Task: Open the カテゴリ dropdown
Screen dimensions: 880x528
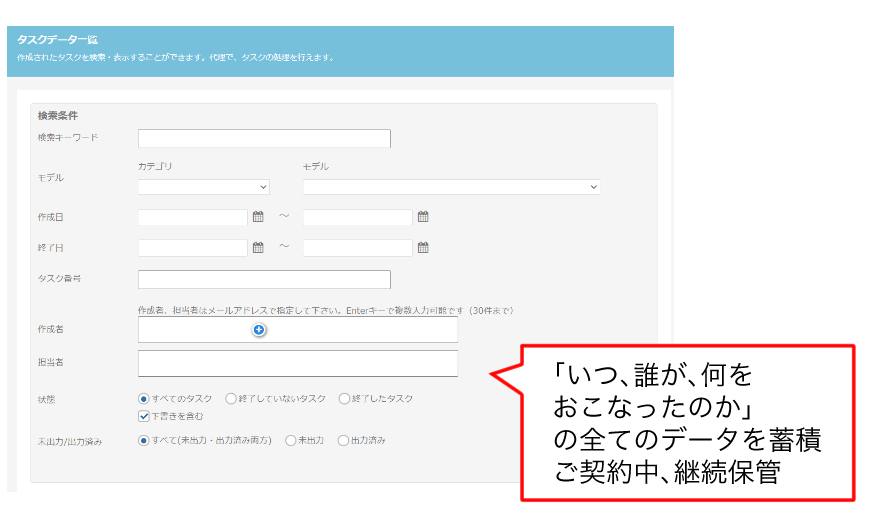Action: (x=204, y=187)
